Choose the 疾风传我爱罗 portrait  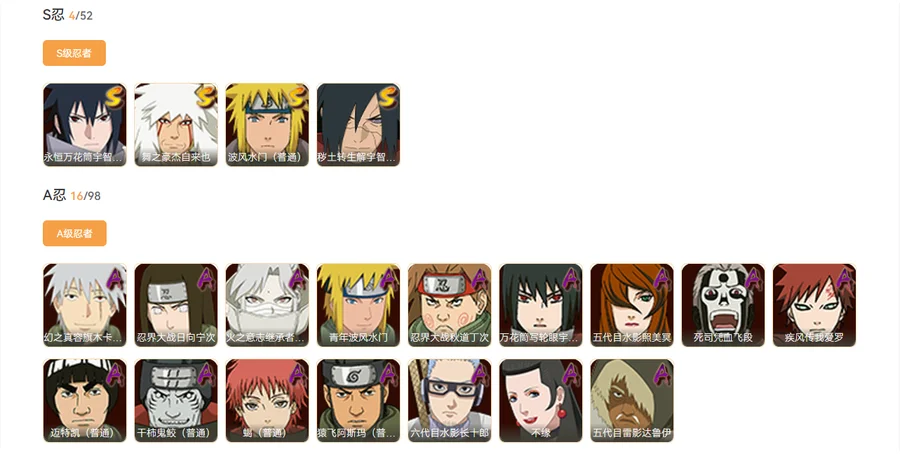[x=815, y=305]
